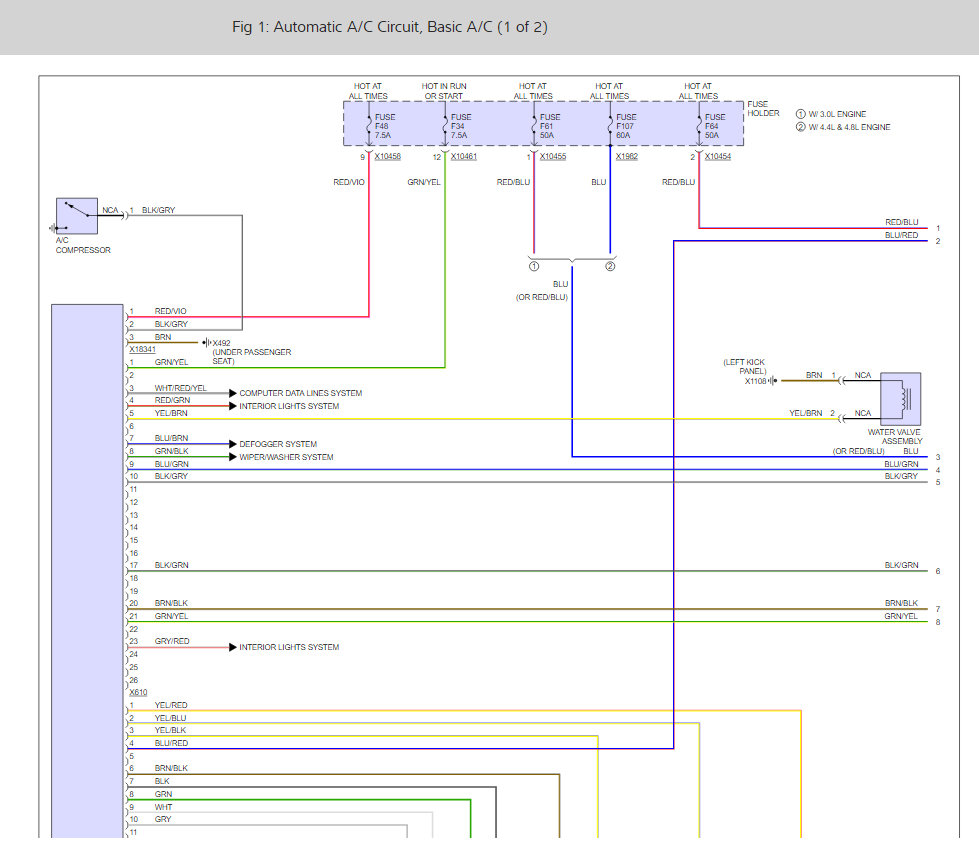The image size is (979, 848).
Task: Click the "HOT IN RUN OR START" heading
Action: click(444, 91)
